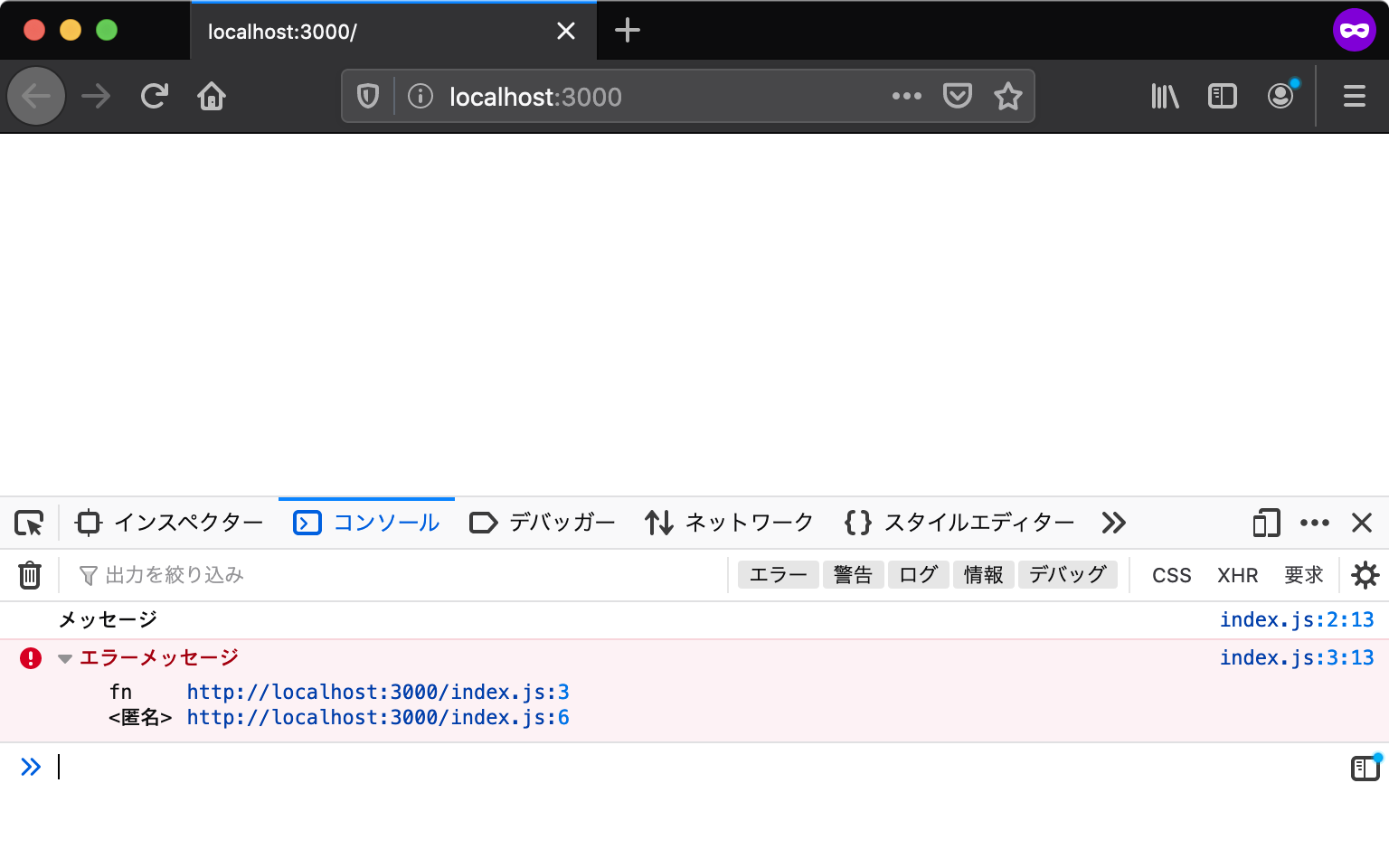
Task: Click the shield tracking protection icon
Action: pos(367,96)
